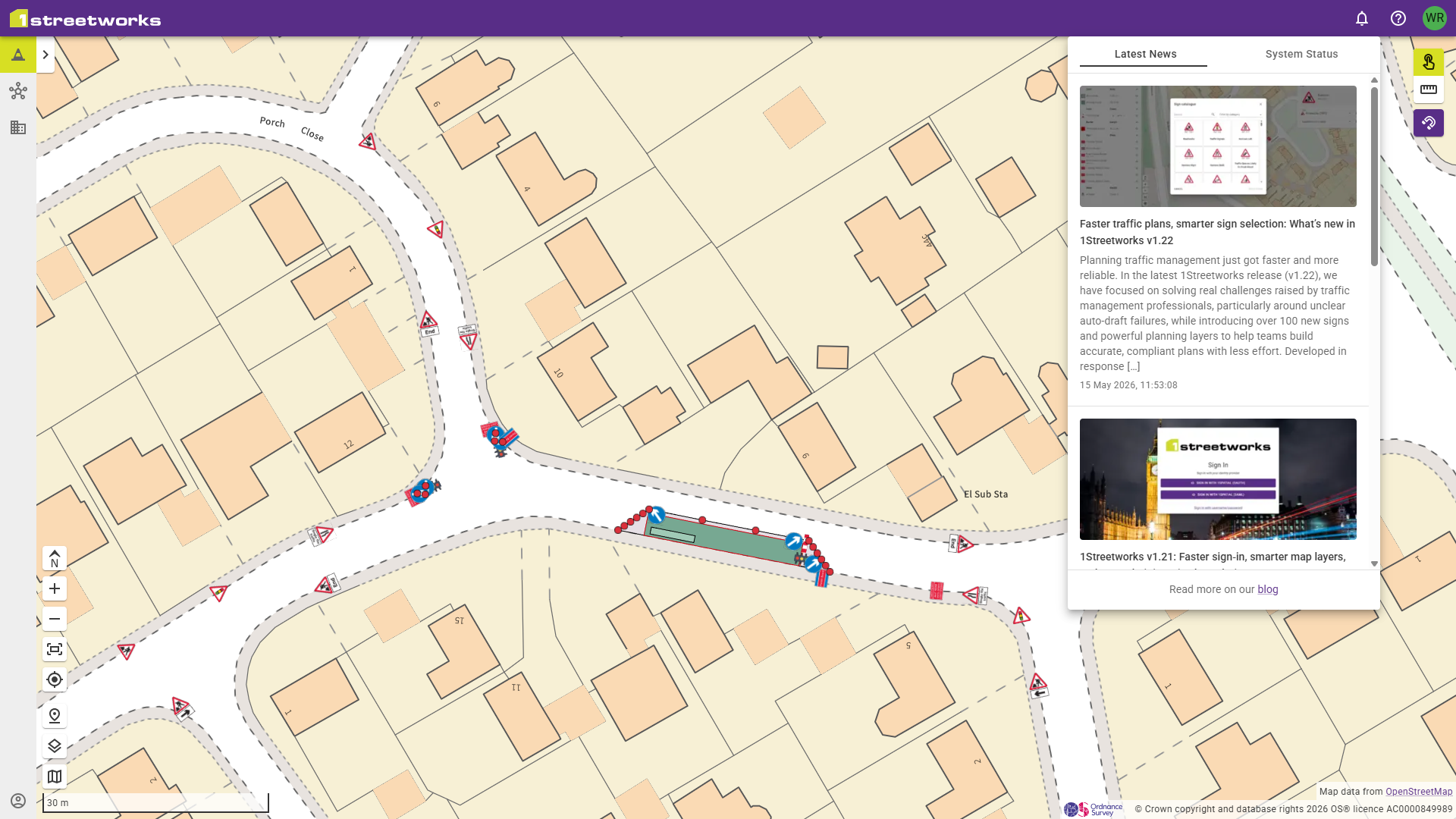Click the El Sub Sta map label

(x=986, y=494)
